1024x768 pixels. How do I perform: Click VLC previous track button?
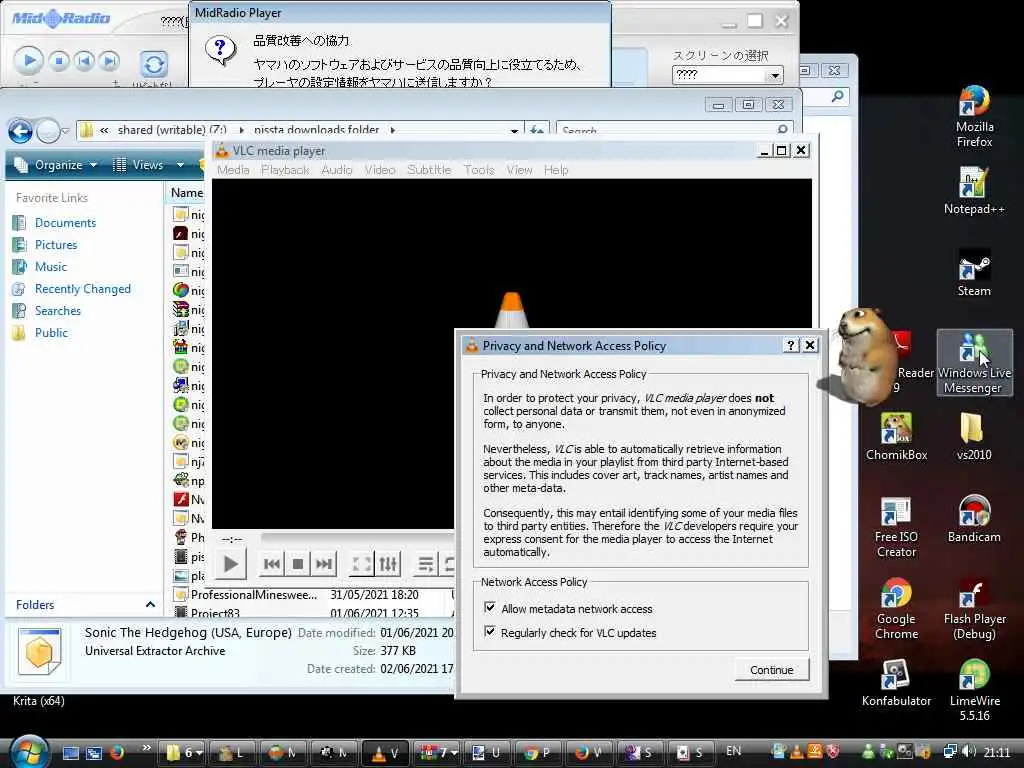coord(272,564)
